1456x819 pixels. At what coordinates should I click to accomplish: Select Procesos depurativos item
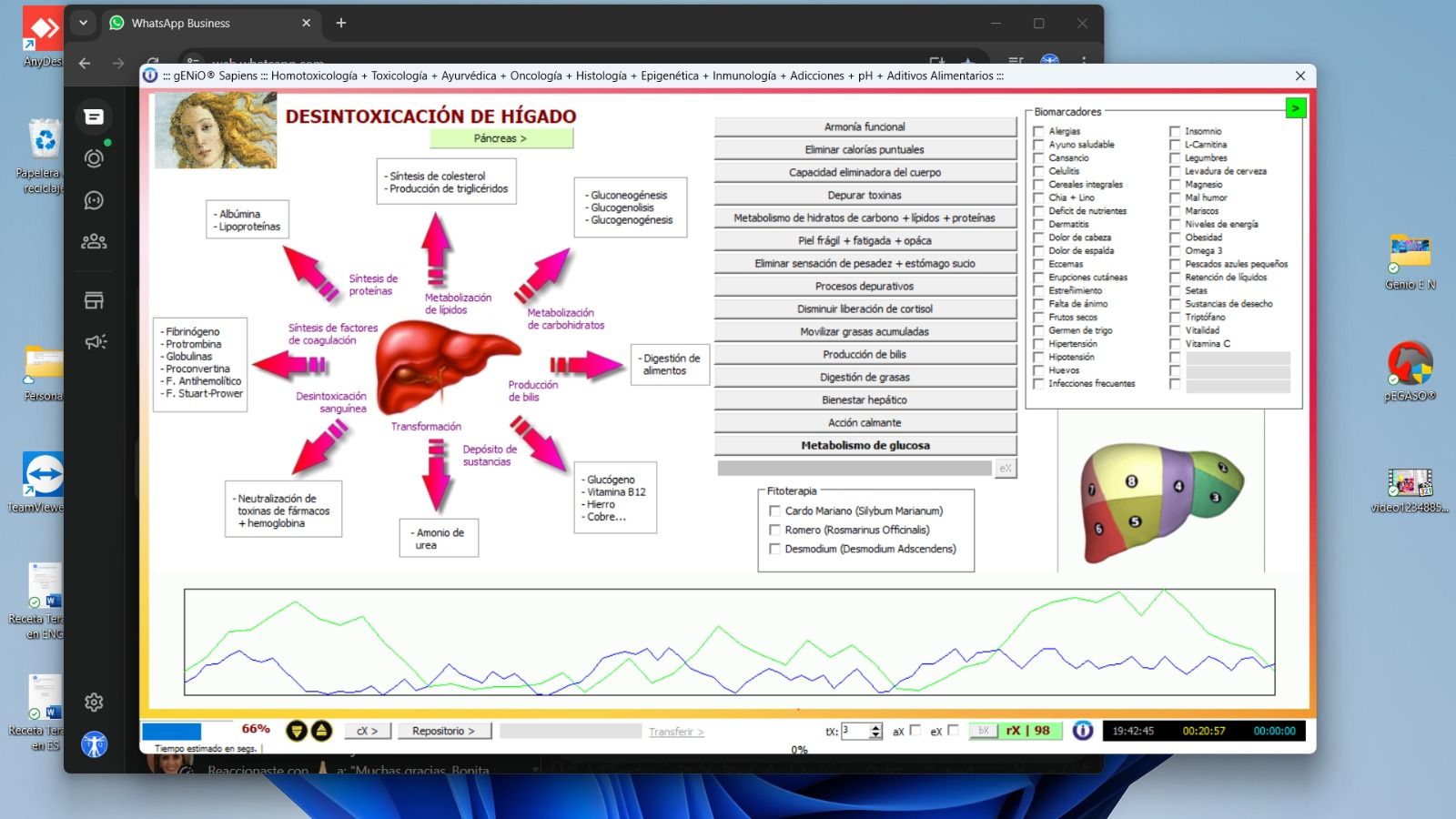click(864, 286)
